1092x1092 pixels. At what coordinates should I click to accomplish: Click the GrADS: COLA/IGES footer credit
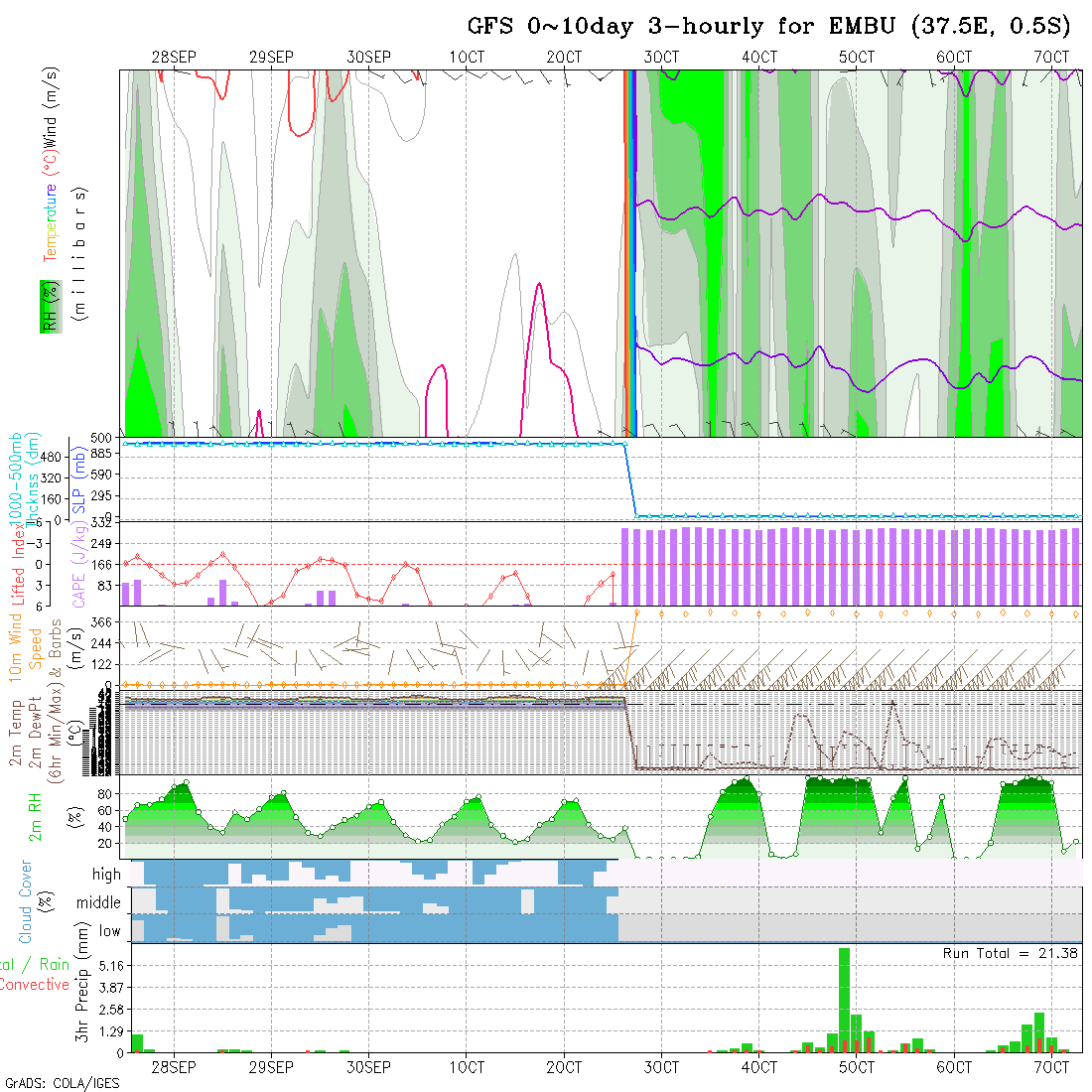click(x=62, y=1083)
